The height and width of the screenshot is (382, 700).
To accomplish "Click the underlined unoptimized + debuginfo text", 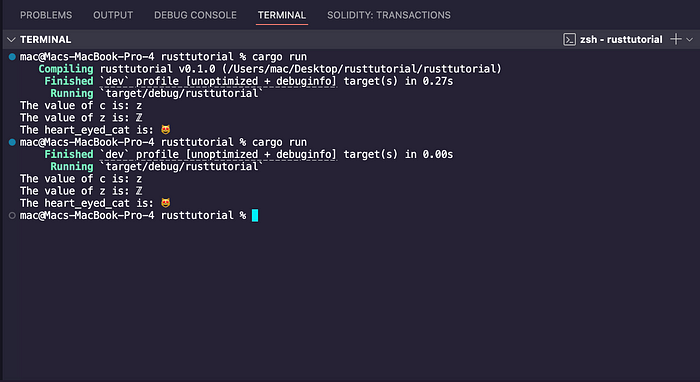I will point(261,81).
